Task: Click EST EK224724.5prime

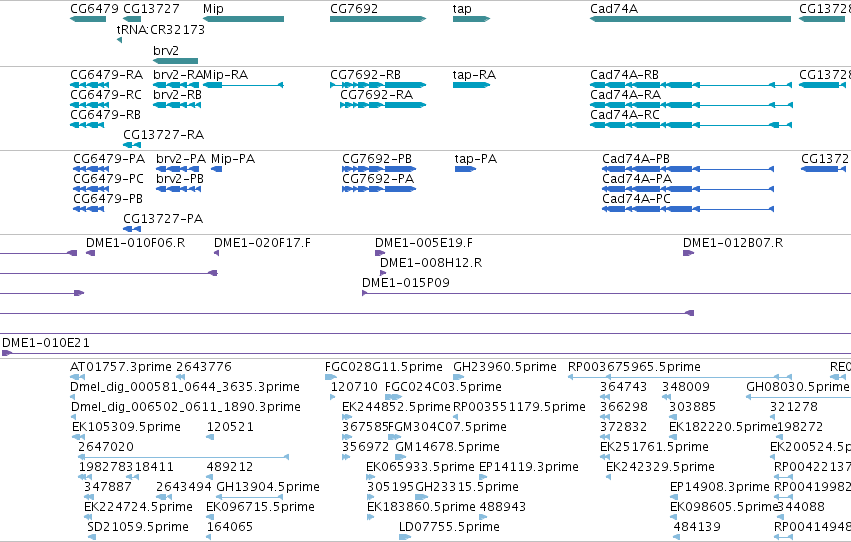Action: pyautogui.click(x=138, y=507)
